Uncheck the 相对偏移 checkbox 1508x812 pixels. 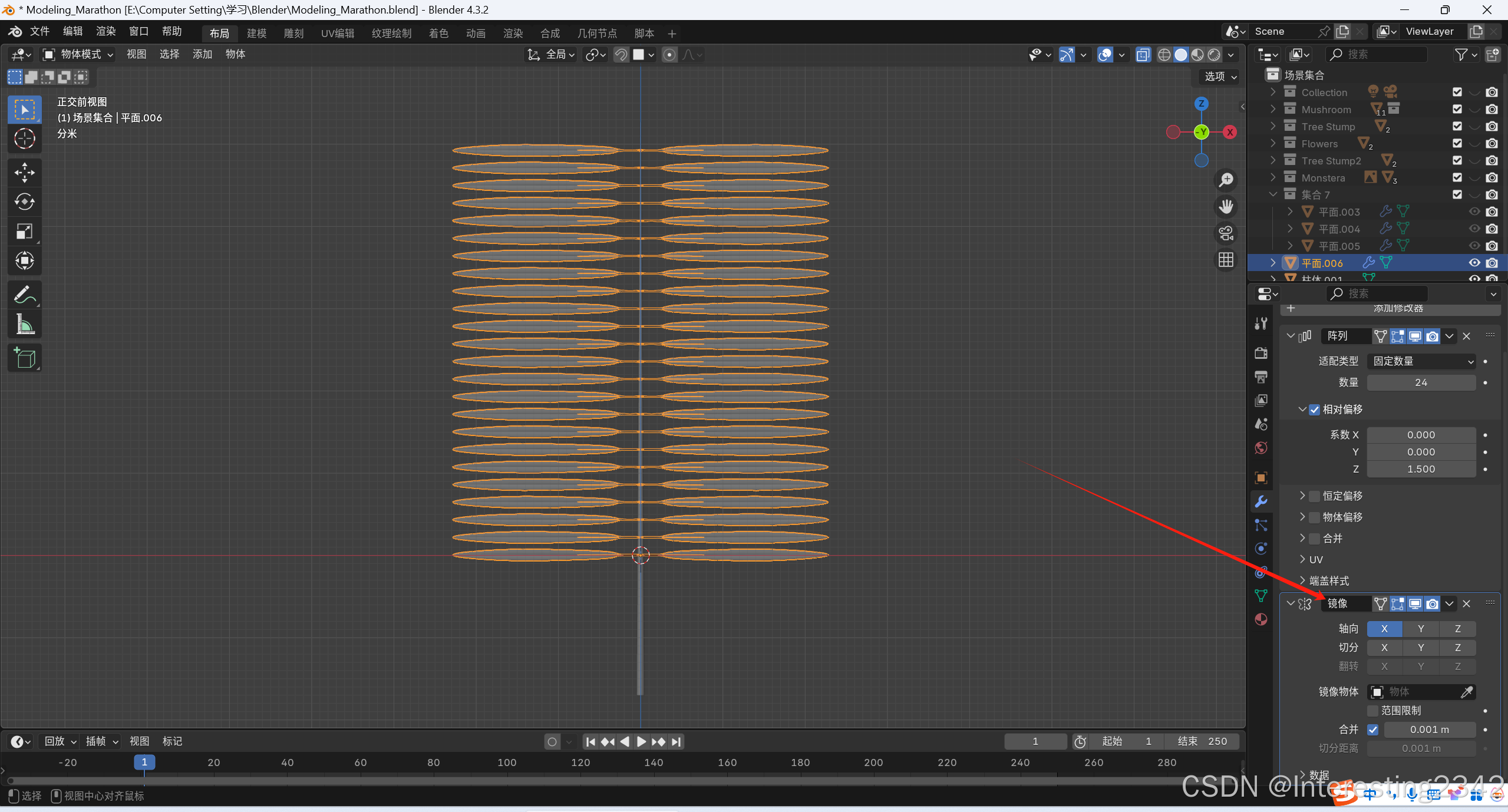1314,410
